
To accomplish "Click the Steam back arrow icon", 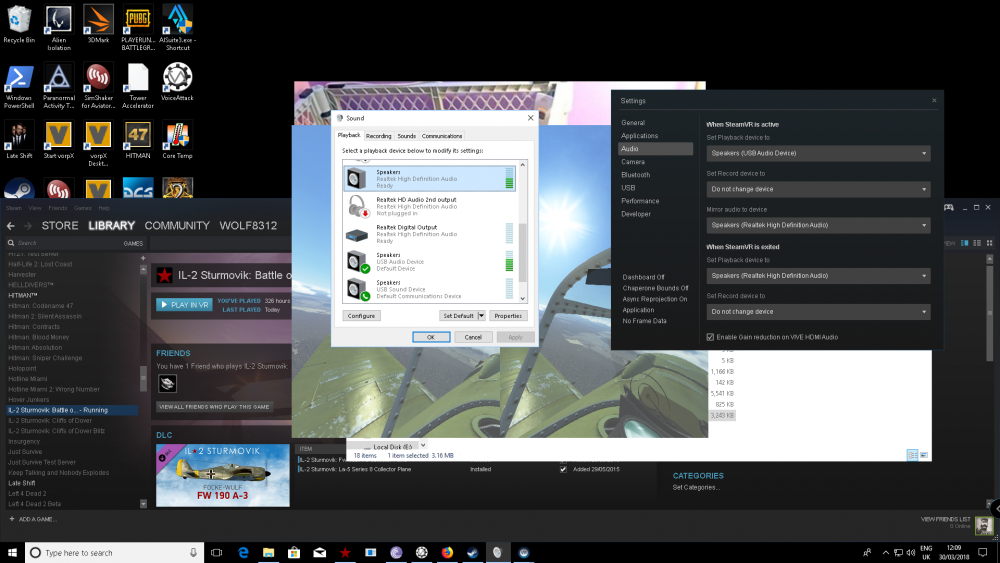I will (x=11, y=226).
